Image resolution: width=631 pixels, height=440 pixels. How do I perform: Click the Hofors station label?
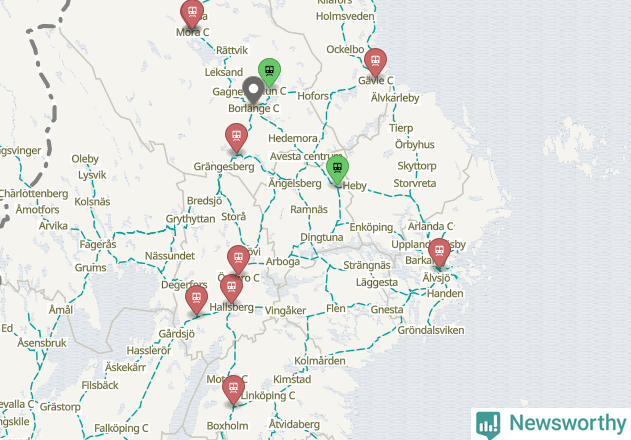(x=313, y=96)
